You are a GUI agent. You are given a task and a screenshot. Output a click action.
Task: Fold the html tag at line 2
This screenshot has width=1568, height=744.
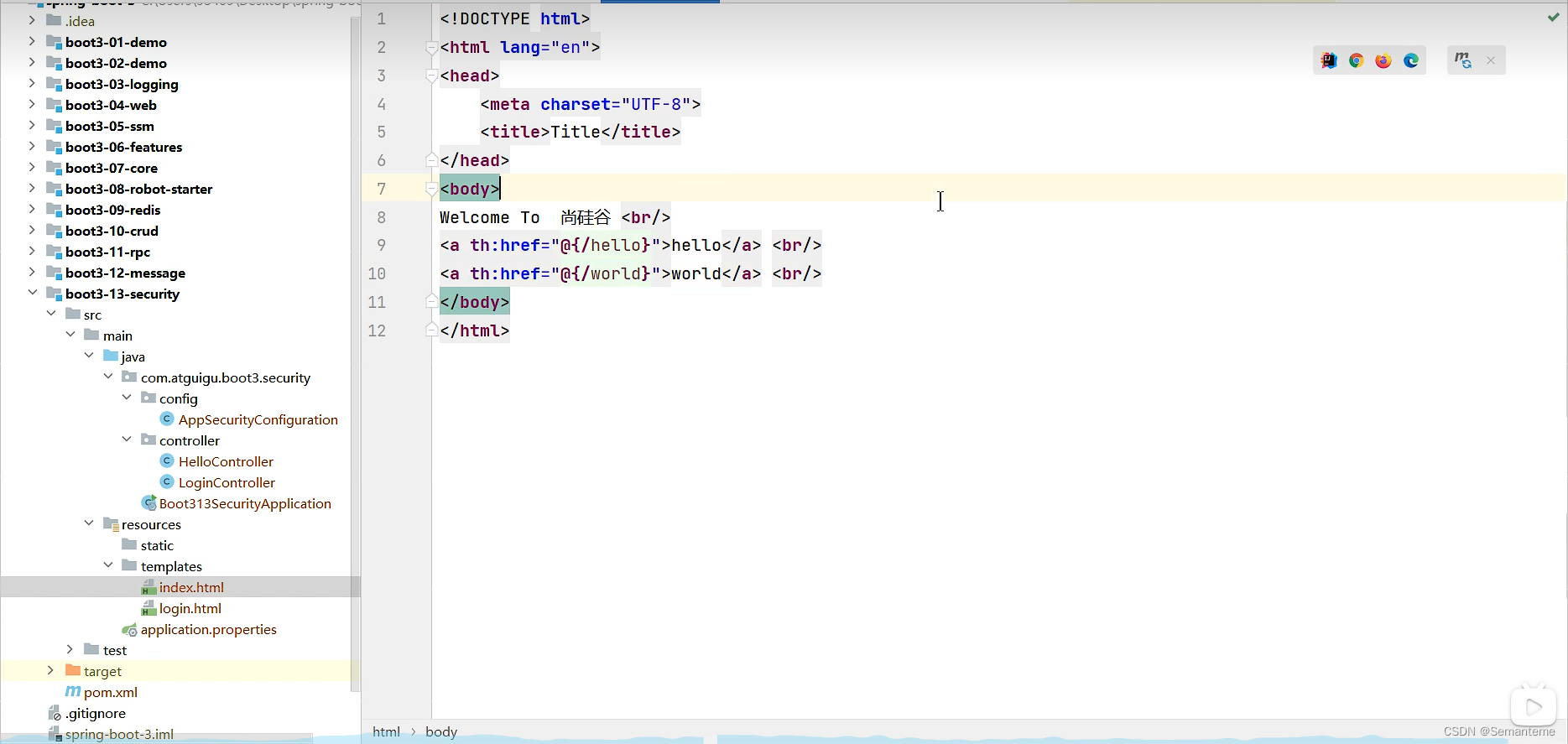coord(431,48)
